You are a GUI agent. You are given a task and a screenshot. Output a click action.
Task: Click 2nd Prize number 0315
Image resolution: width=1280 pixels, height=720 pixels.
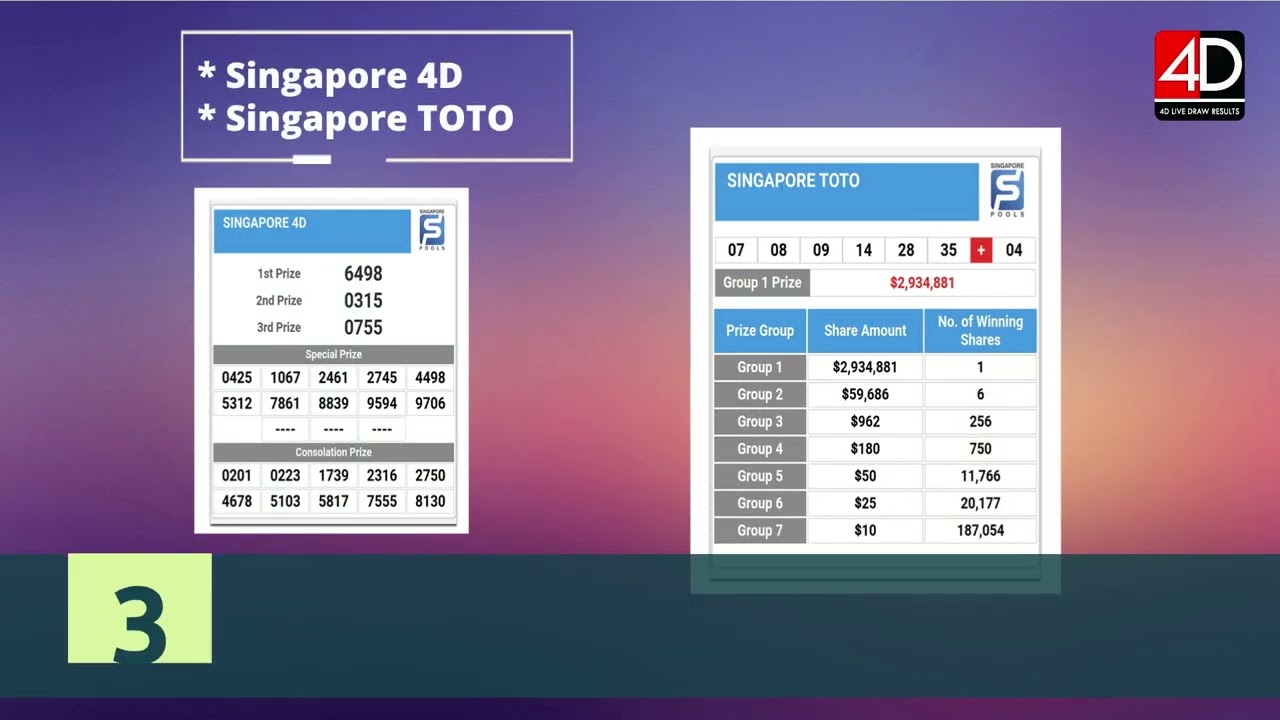(x=363, y=301)
